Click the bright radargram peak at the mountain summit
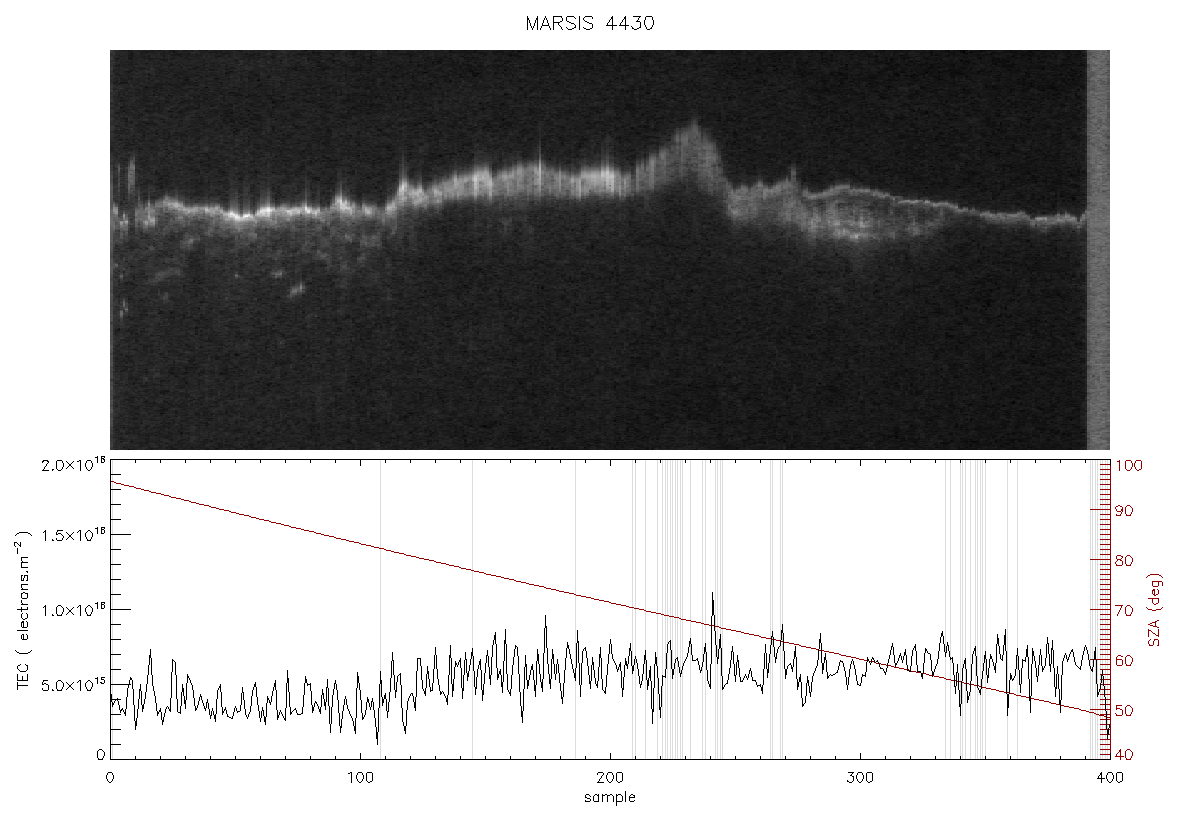 coord(692,128)
